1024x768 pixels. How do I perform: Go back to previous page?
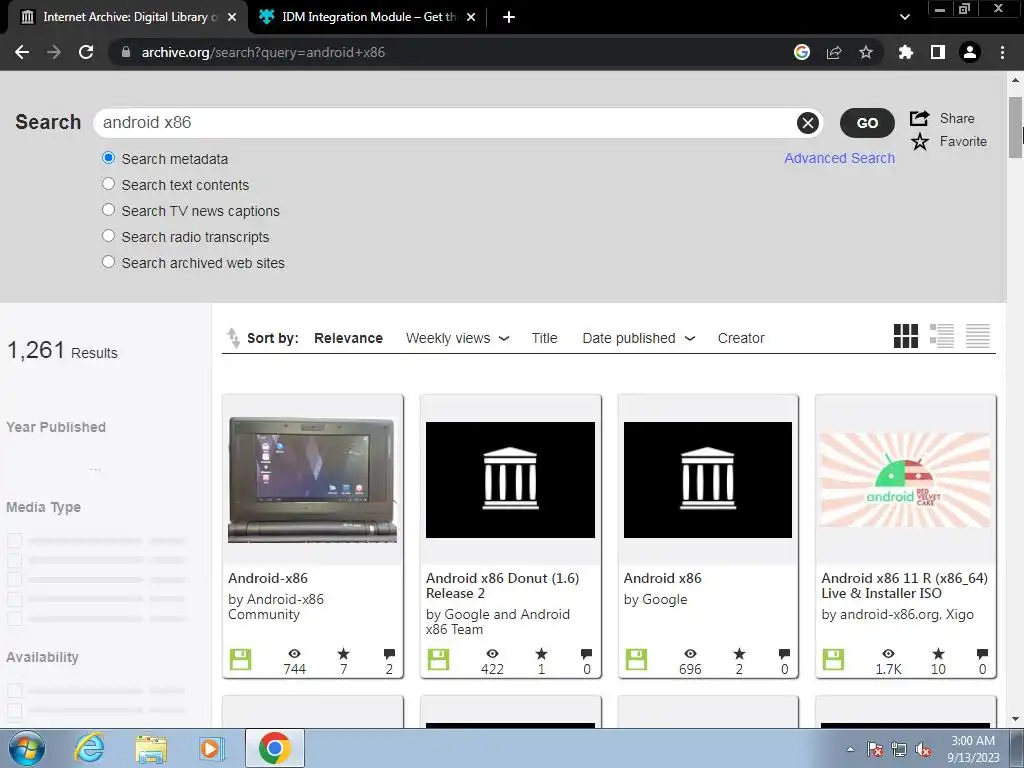click(22, 52)
